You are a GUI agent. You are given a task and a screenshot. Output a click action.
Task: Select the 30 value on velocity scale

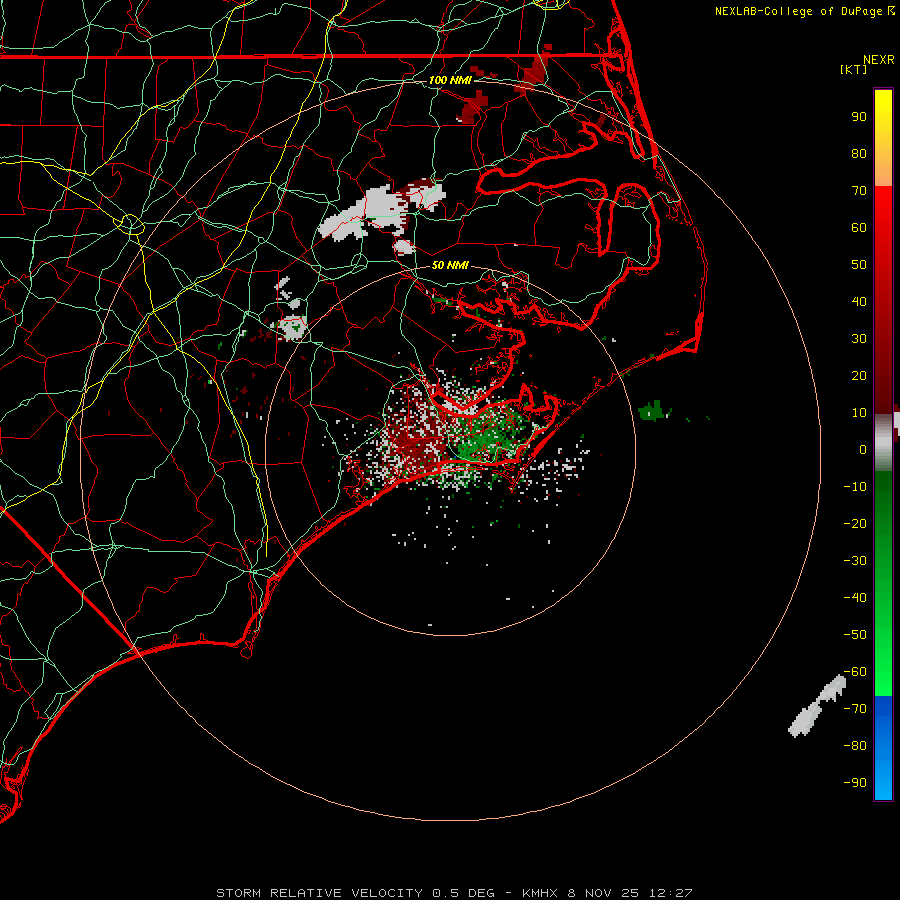tap(859, 339)
